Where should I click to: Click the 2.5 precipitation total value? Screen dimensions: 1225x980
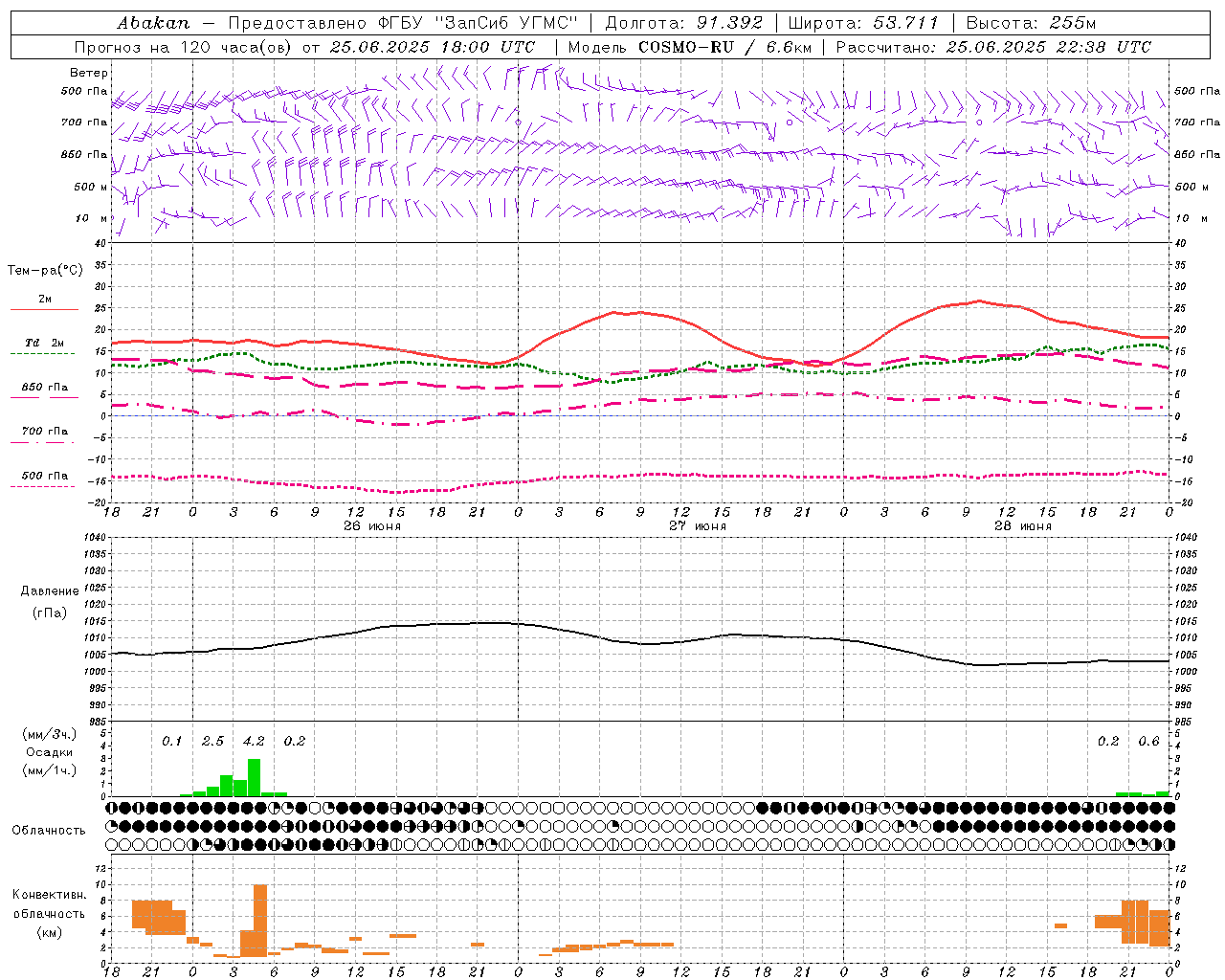coord(212,742)
